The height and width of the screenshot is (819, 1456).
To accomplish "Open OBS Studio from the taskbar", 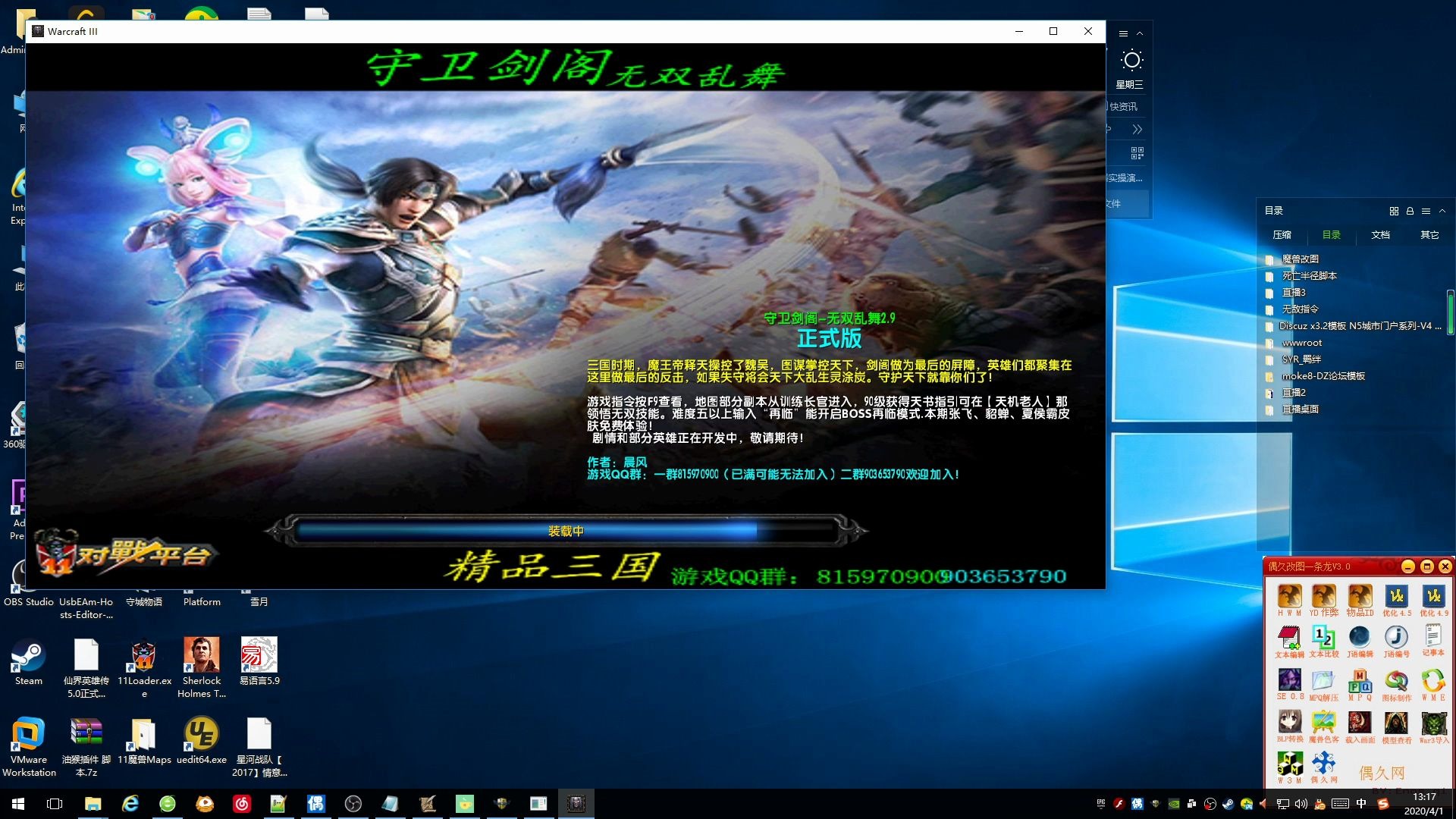I will coord(353,804).
